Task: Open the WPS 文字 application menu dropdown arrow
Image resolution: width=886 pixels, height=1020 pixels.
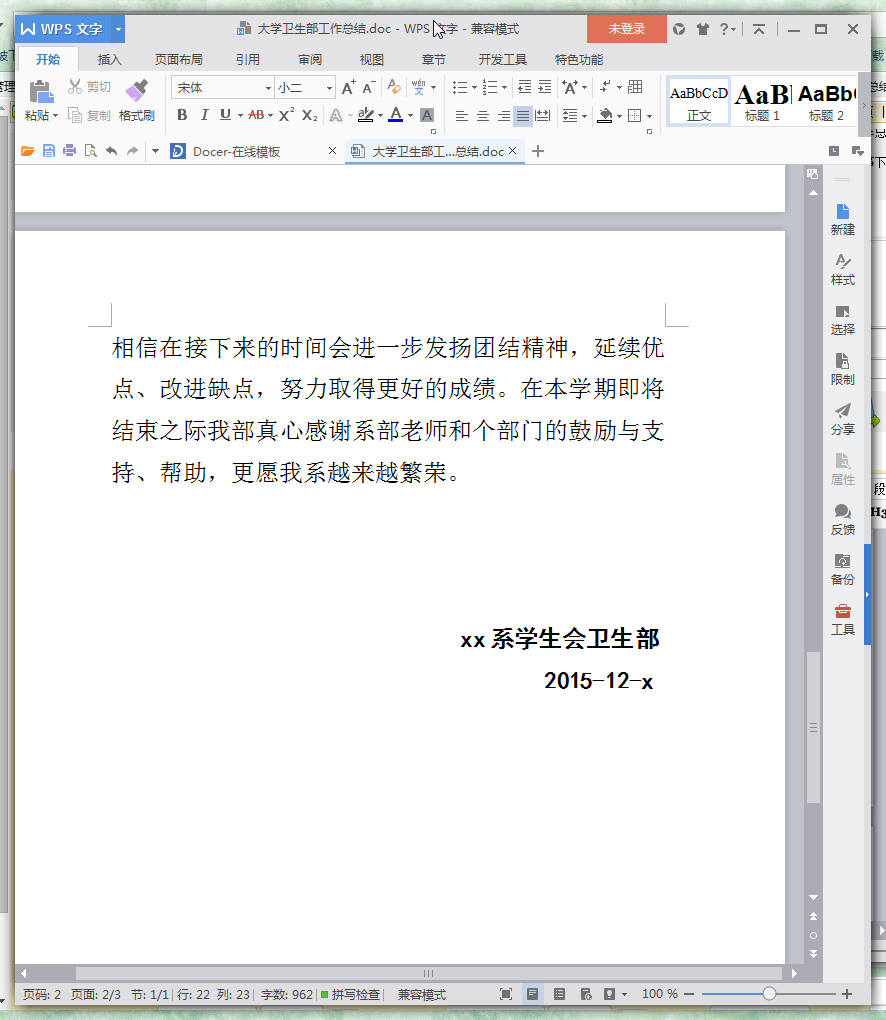Action: pos(119,29)
